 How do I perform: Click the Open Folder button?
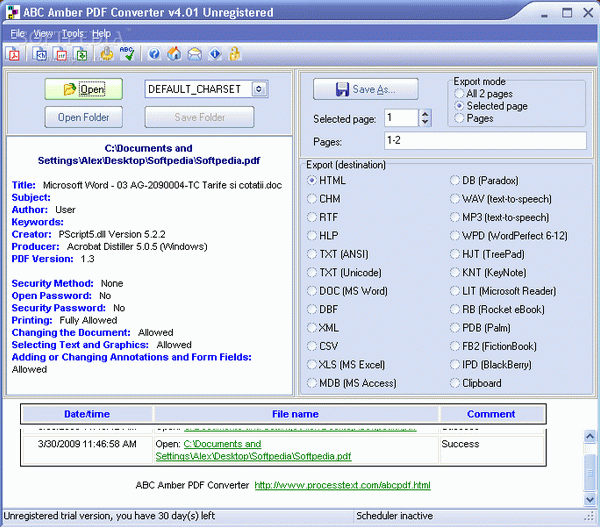pos(84,117)
